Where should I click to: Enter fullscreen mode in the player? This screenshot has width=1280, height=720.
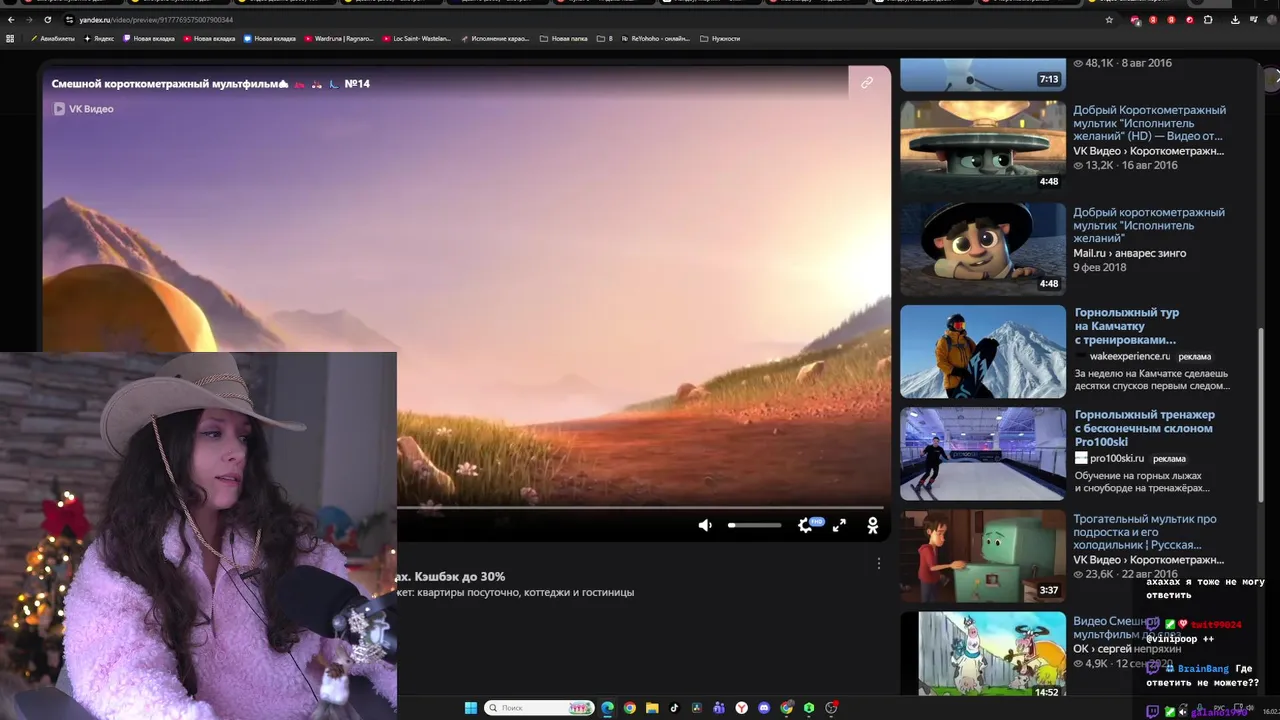pyautogui.click(x=839, y=525)
